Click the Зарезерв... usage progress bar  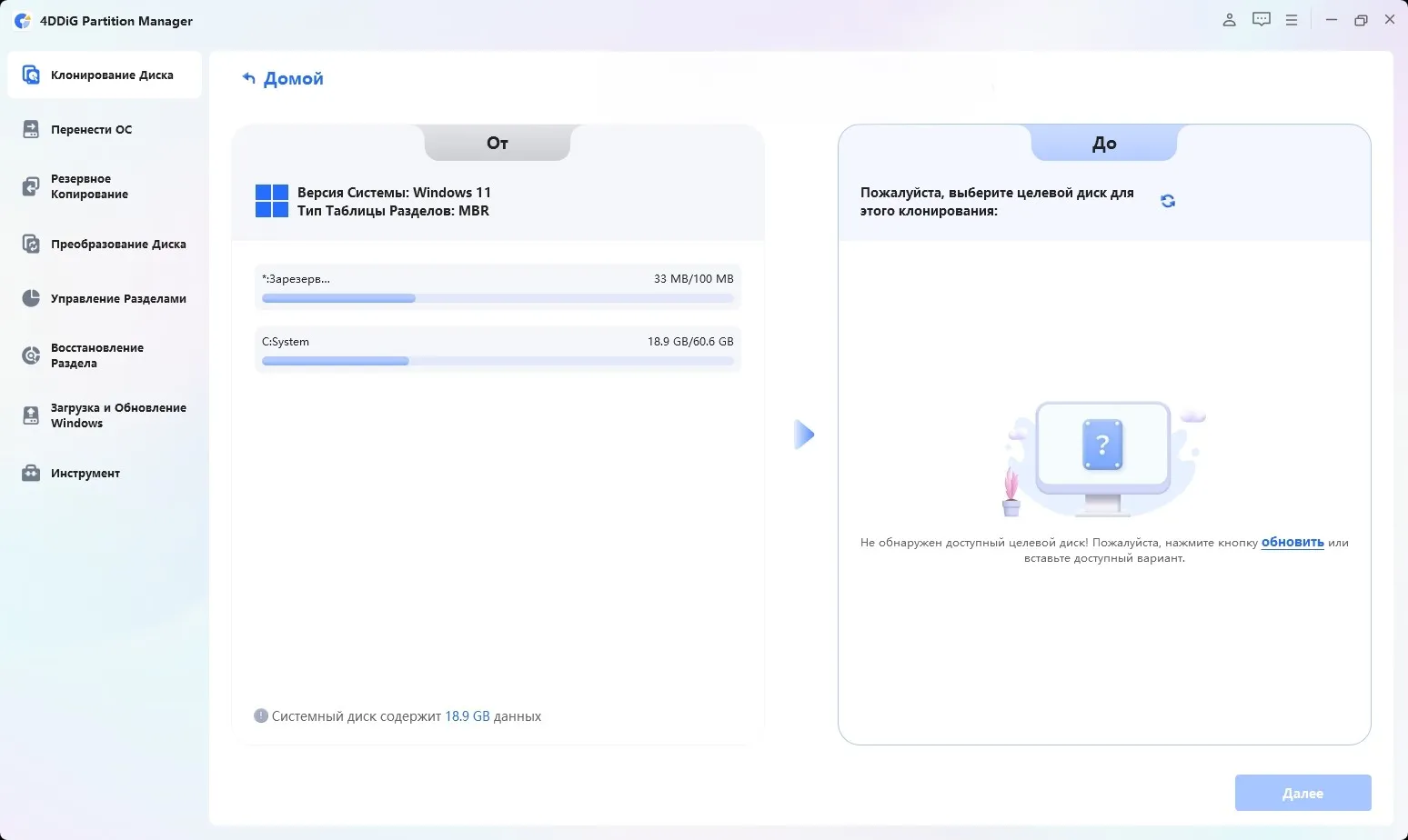(498, 298)
